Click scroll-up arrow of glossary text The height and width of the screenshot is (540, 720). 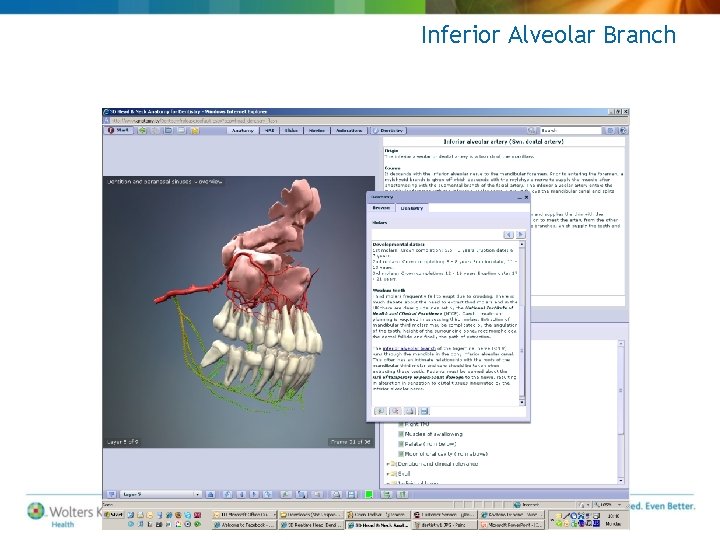(522, 245)
